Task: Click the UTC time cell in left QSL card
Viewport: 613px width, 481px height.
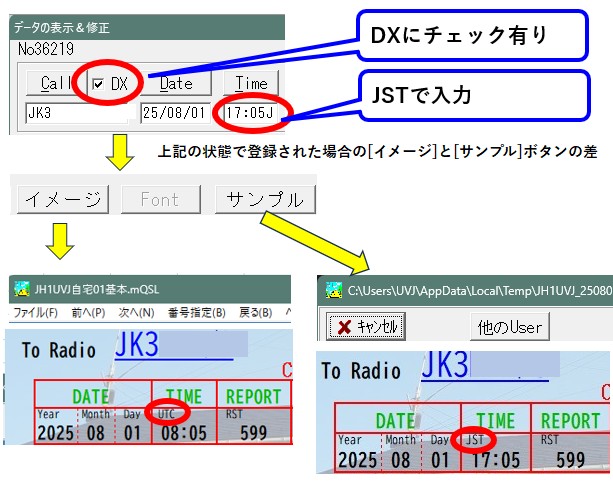Action: point(184,424)
